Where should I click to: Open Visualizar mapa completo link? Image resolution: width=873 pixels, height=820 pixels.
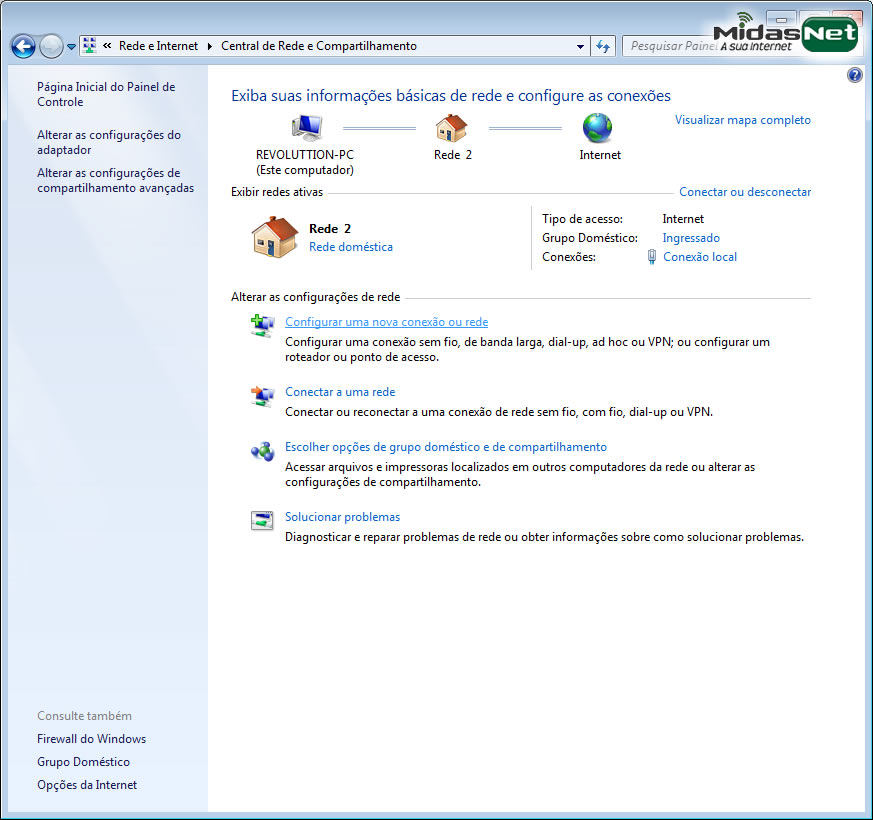pyautogui.click(x=742, y=120)
